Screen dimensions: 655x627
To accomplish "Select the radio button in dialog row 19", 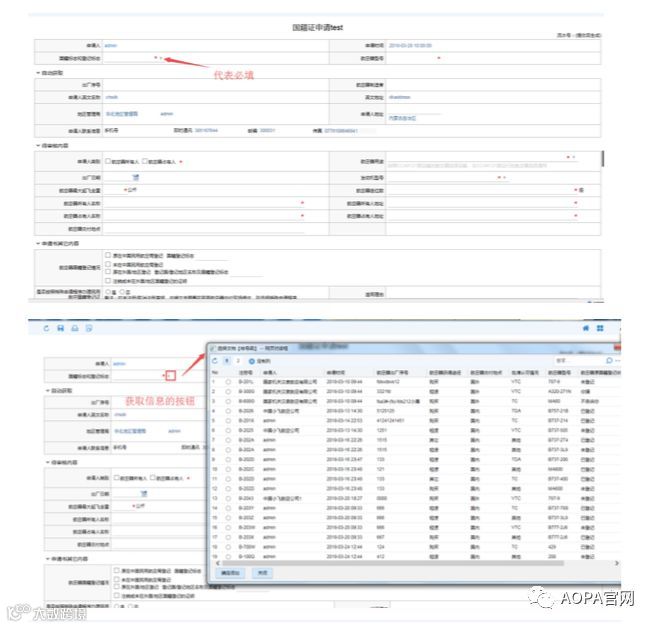I will pos(228,557).
